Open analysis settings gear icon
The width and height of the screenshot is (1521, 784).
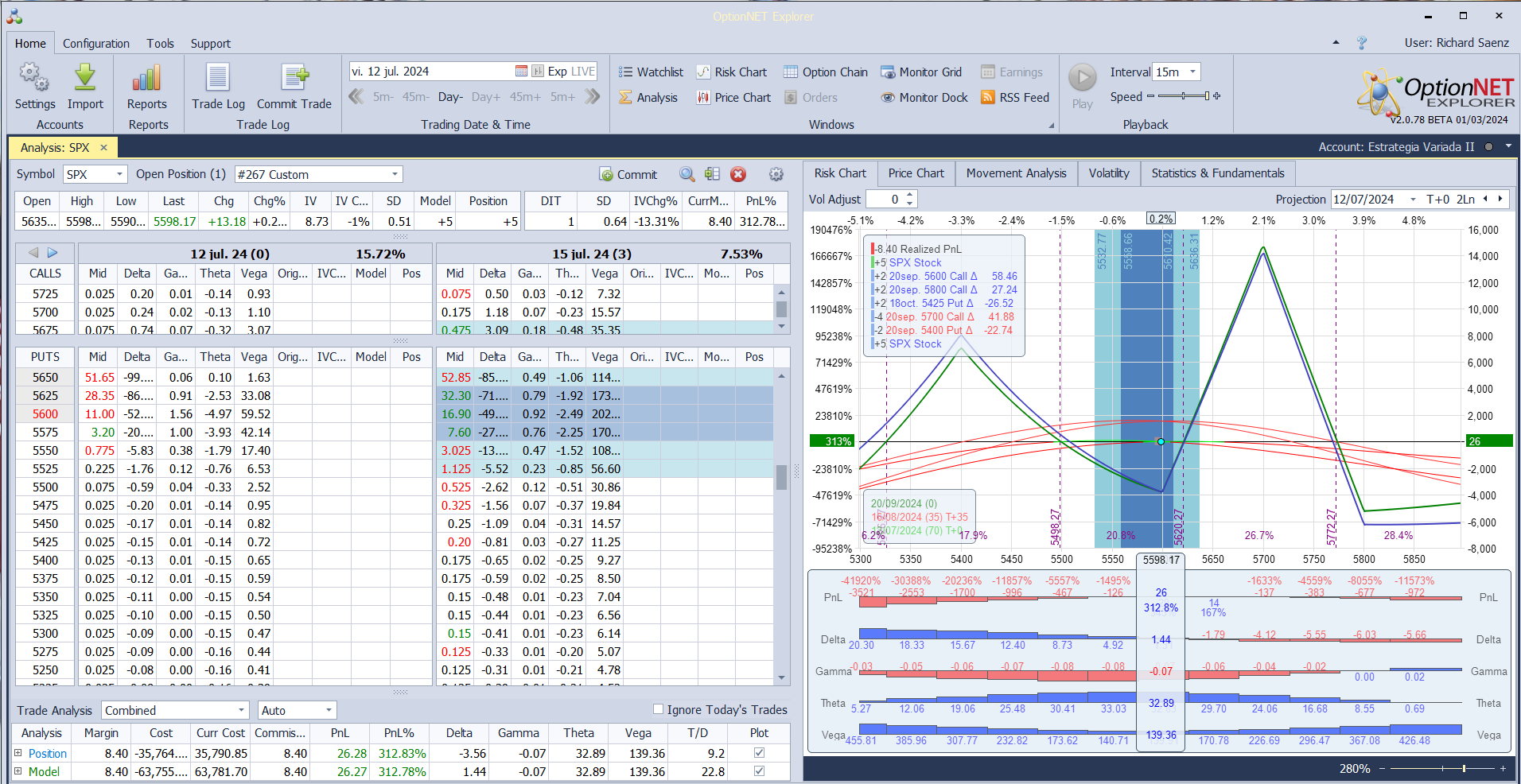pos(776,174)
